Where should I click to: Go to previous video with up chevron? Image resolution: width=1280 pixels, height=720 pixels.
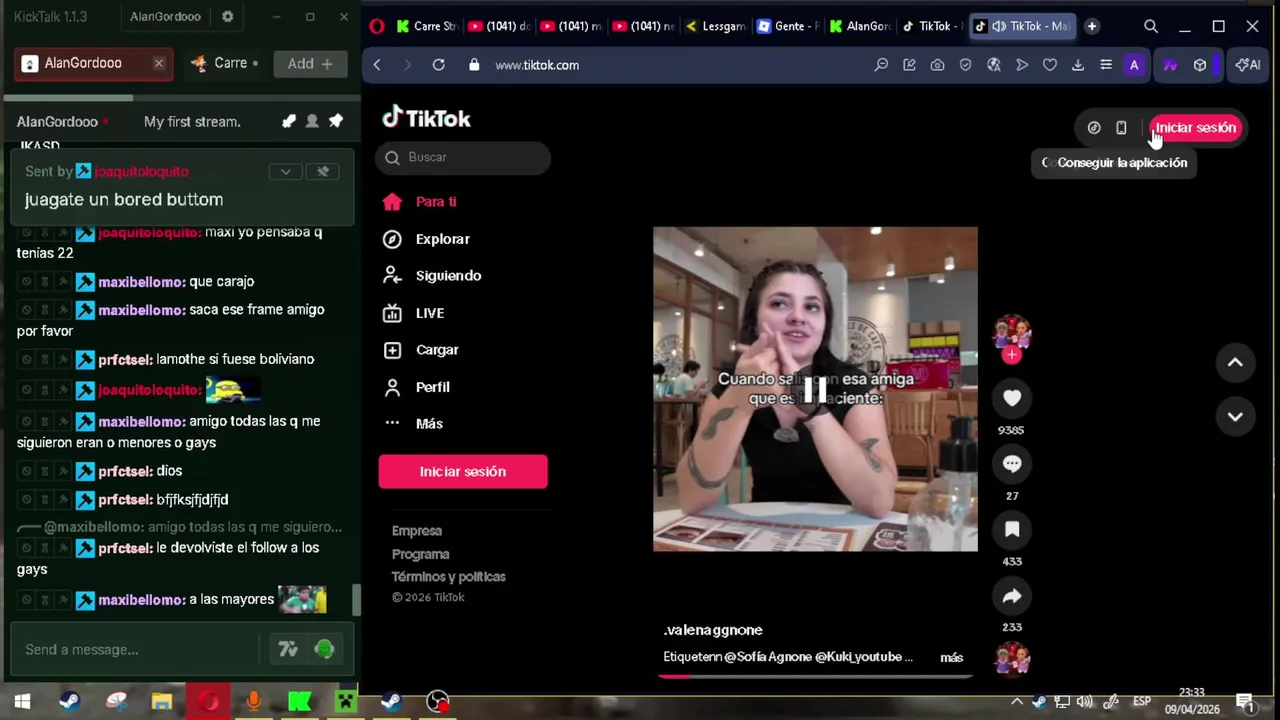click(1235, 362)
